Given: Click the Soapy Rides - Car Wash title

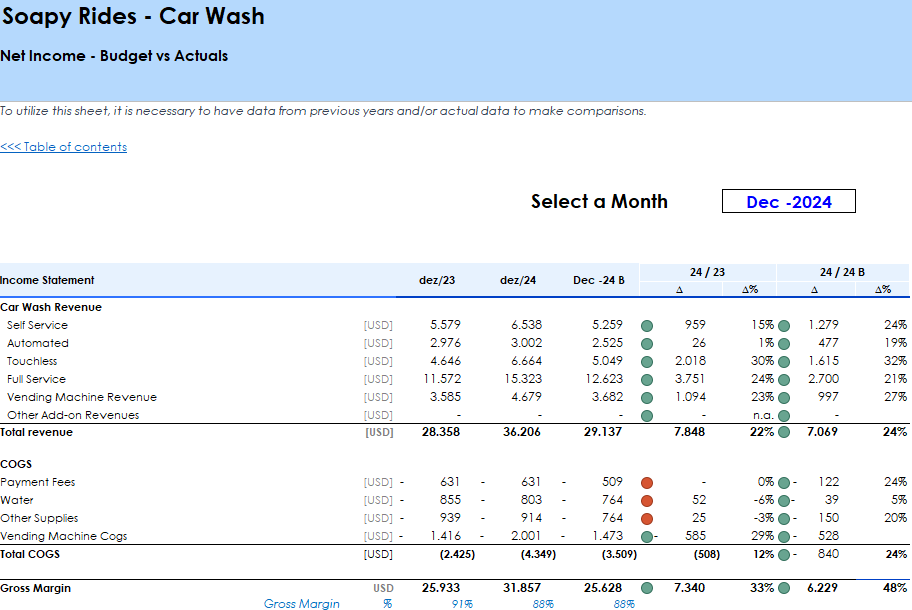Looking at the screenshot, I should coord(133,17).
